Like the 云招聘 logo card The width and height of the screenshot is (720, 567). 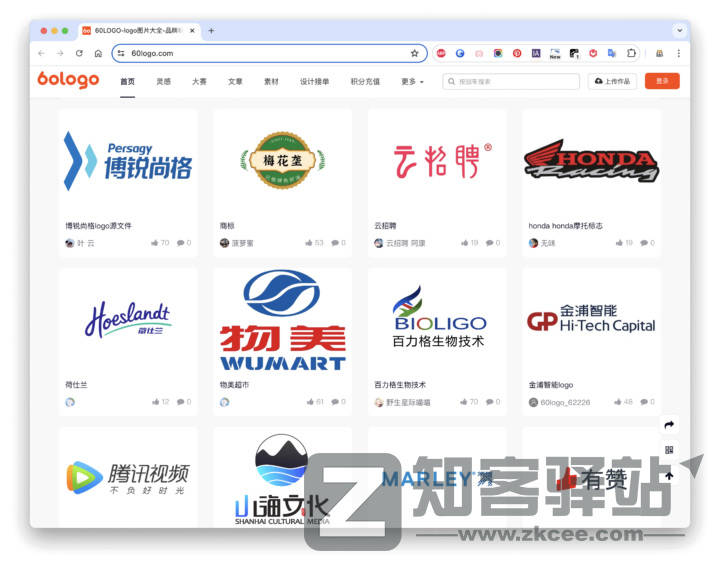click(x=469, y=243)
